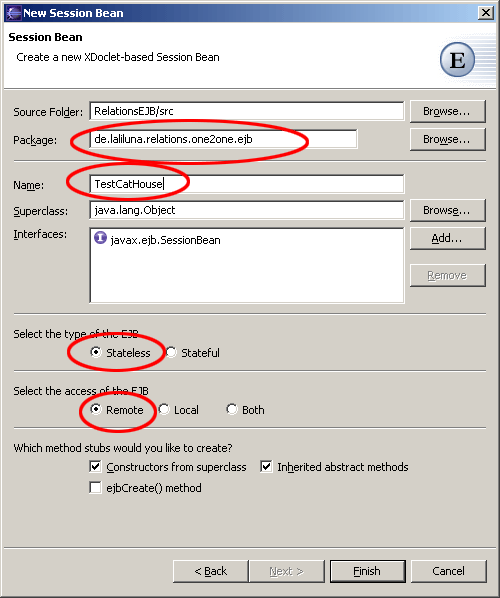
Task: Click the Eclipse icon in title bar
Action: coord(14,13)
